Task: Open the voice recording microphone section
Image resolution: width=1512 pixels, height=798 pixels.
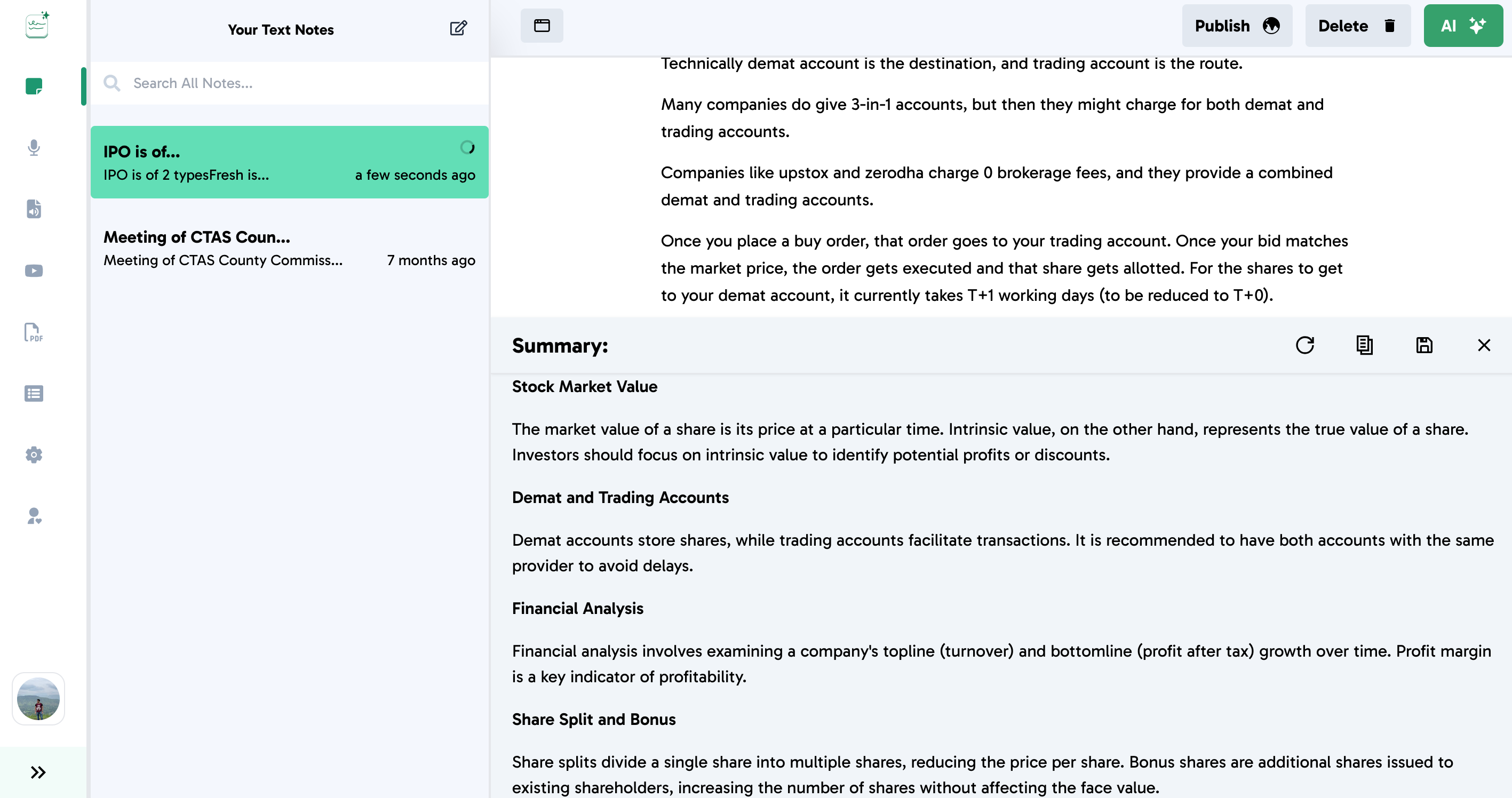Action: tap(34, 147)
